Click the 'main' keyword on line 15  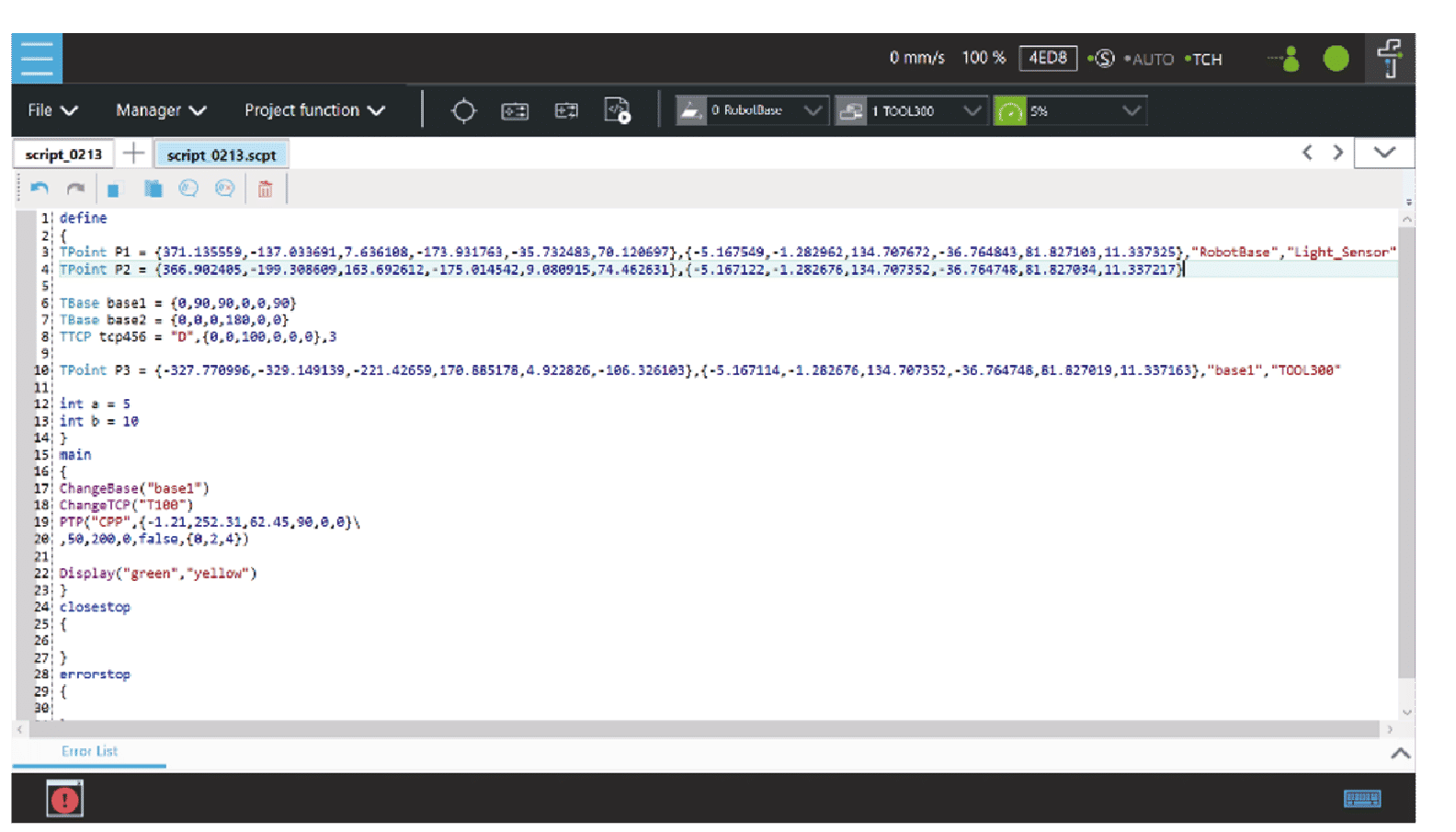[75, 454]
